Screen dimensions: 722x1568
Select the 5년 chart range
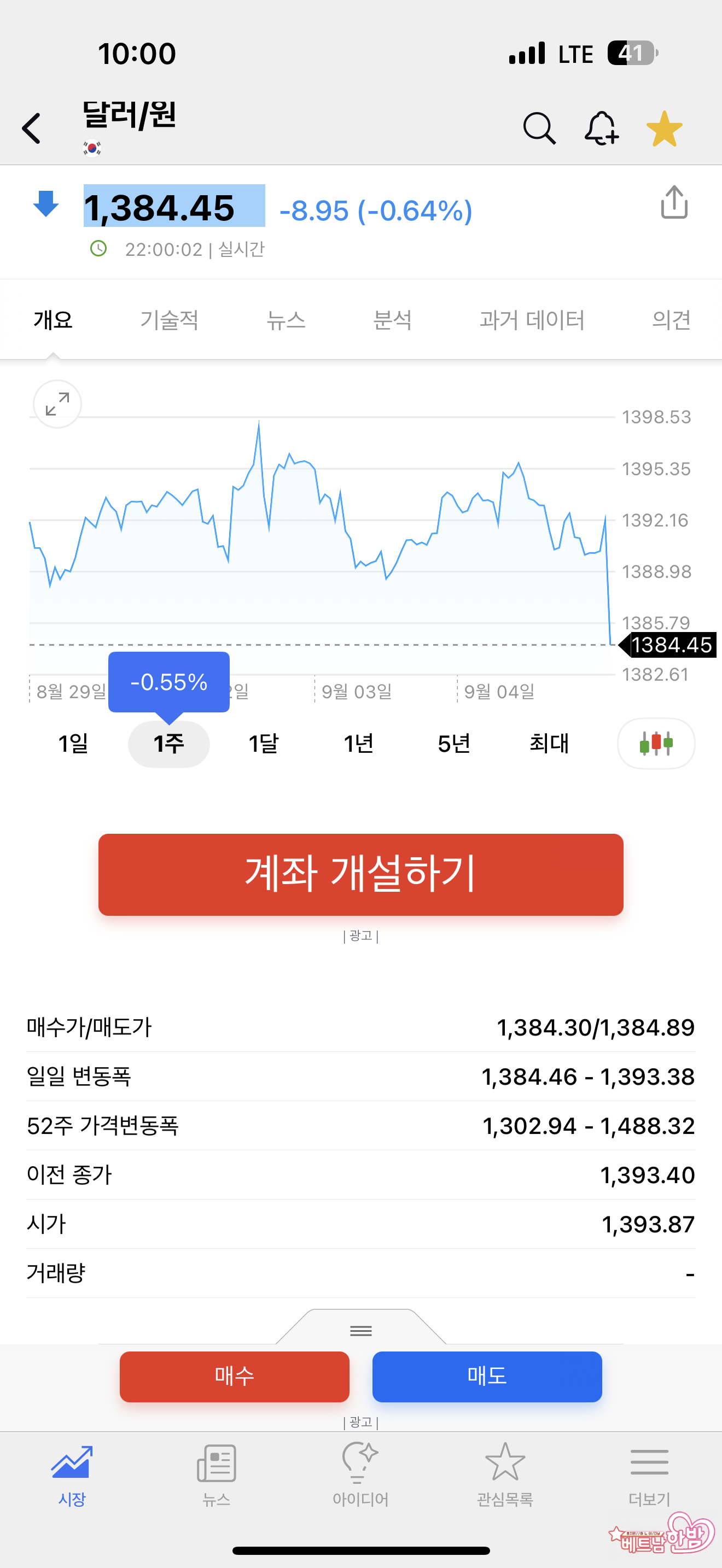[x=453, y=743]
